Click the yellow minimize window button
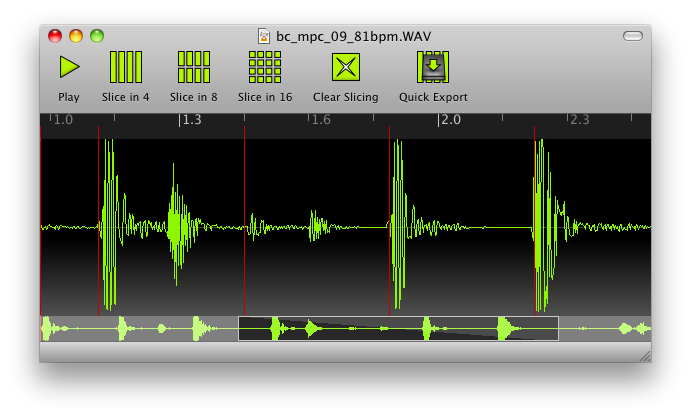 tap(76, 36)
